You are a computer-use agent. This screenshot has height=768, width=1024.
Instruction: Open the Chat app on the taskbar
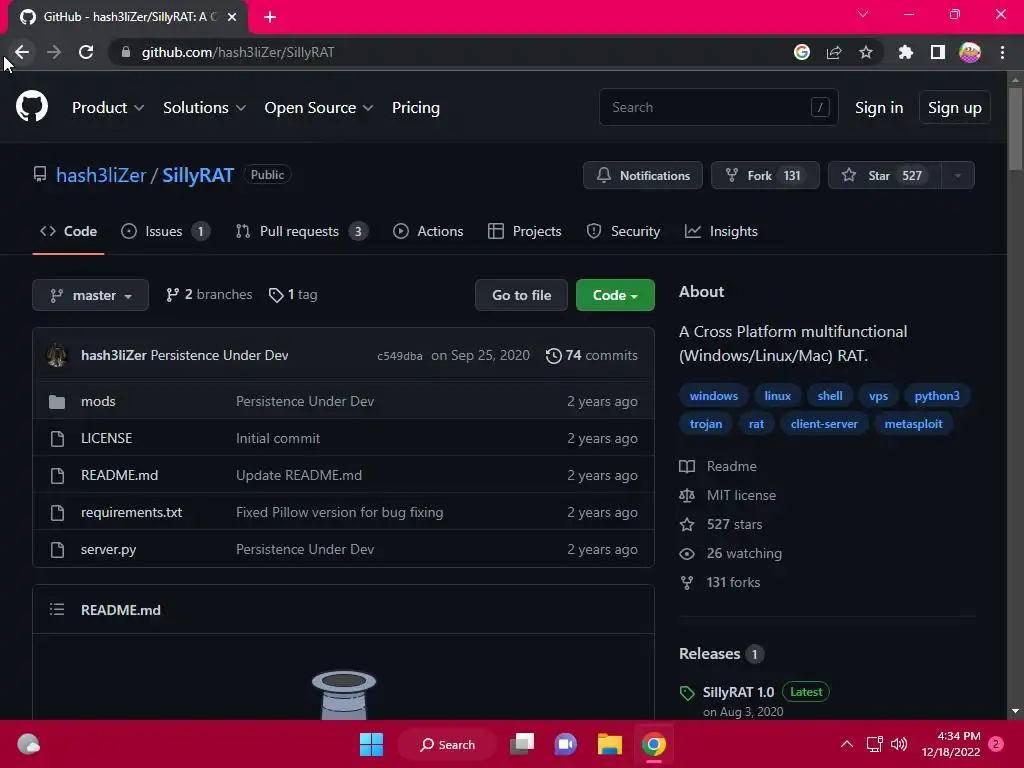pos(566,744)
